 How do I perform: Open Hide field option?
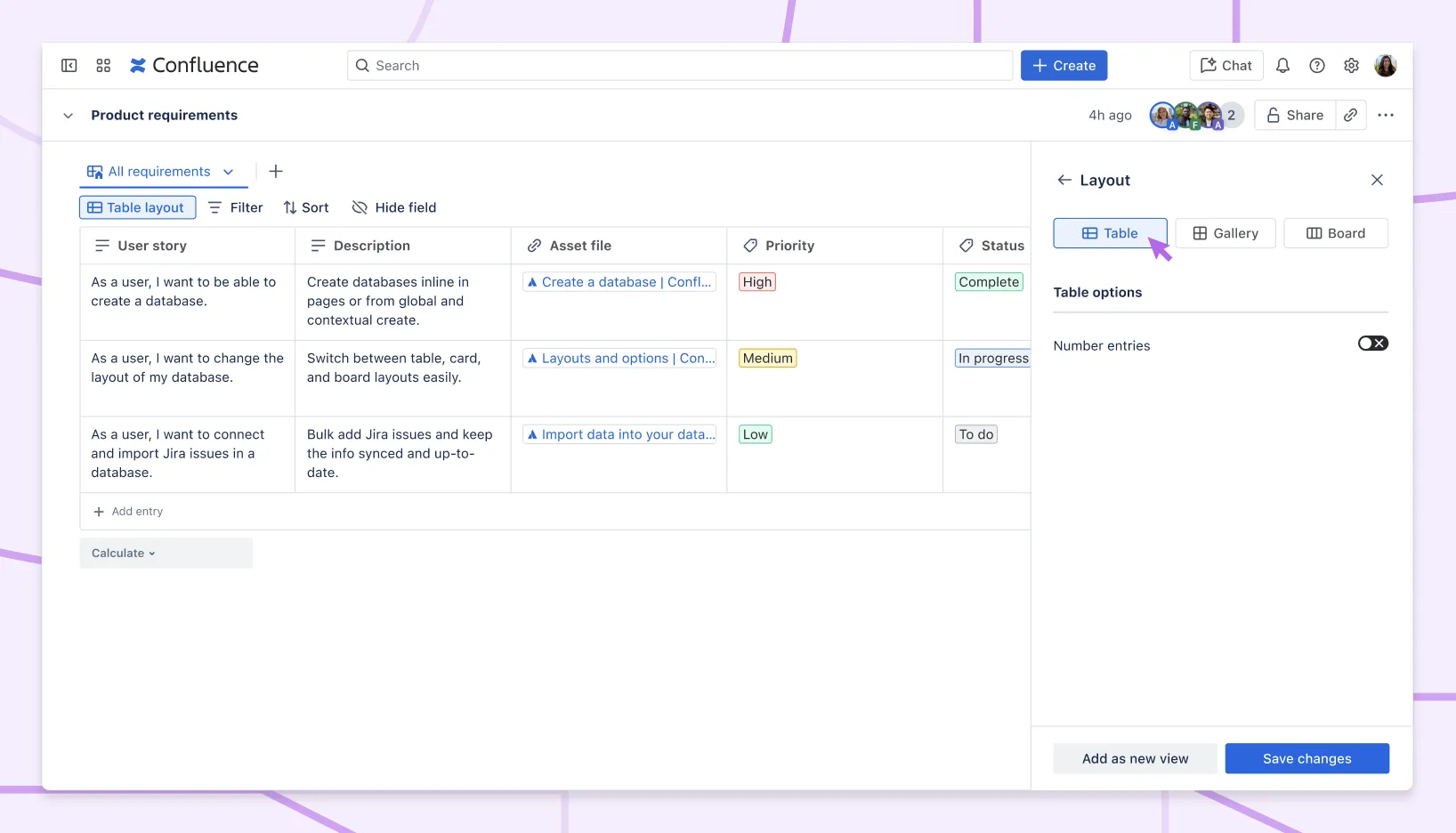(394, 207)
